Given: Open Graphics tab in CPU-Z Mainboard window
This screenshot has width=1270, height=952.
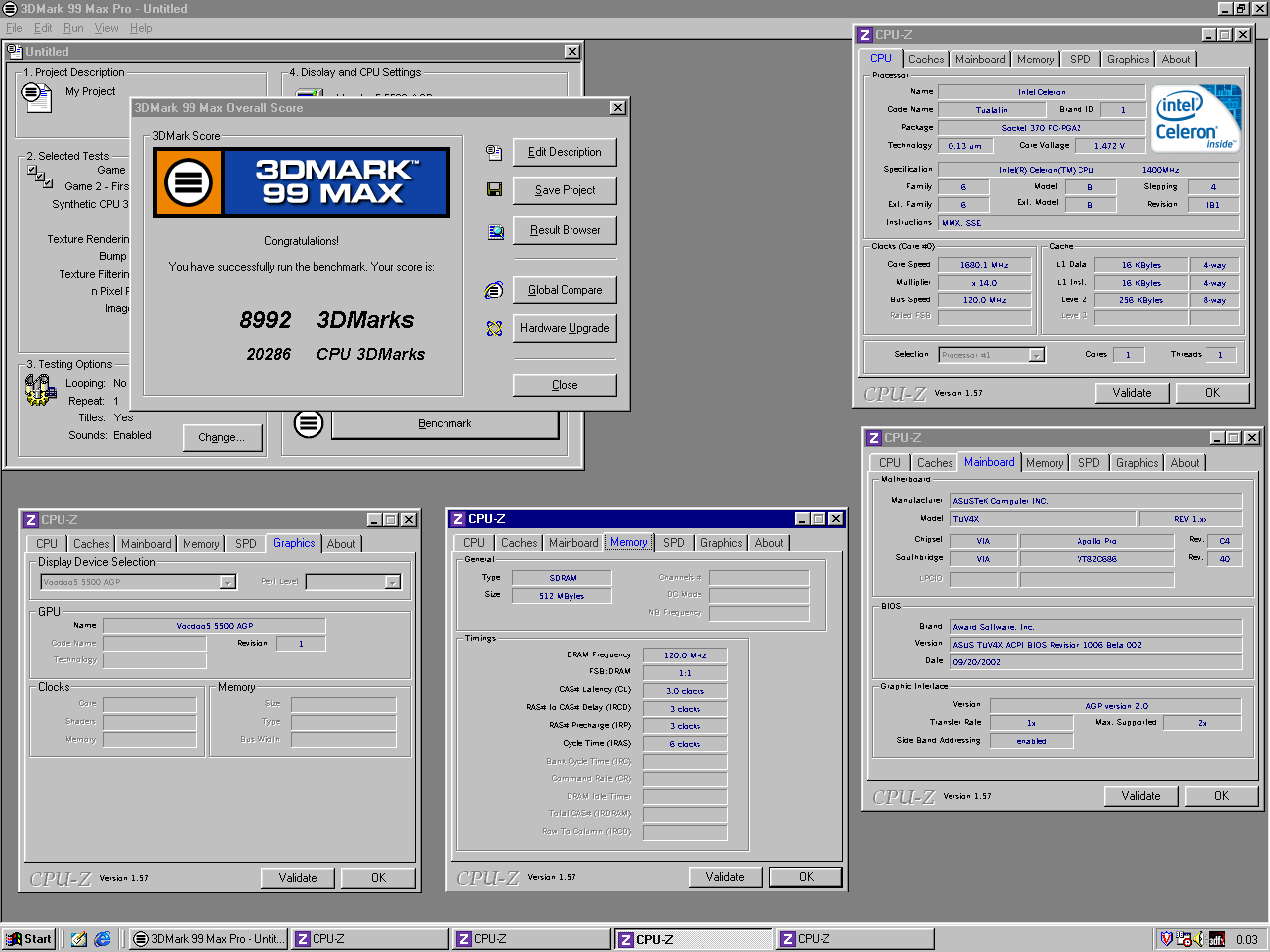Looking at the screenshot, I should coord(1137,463).
